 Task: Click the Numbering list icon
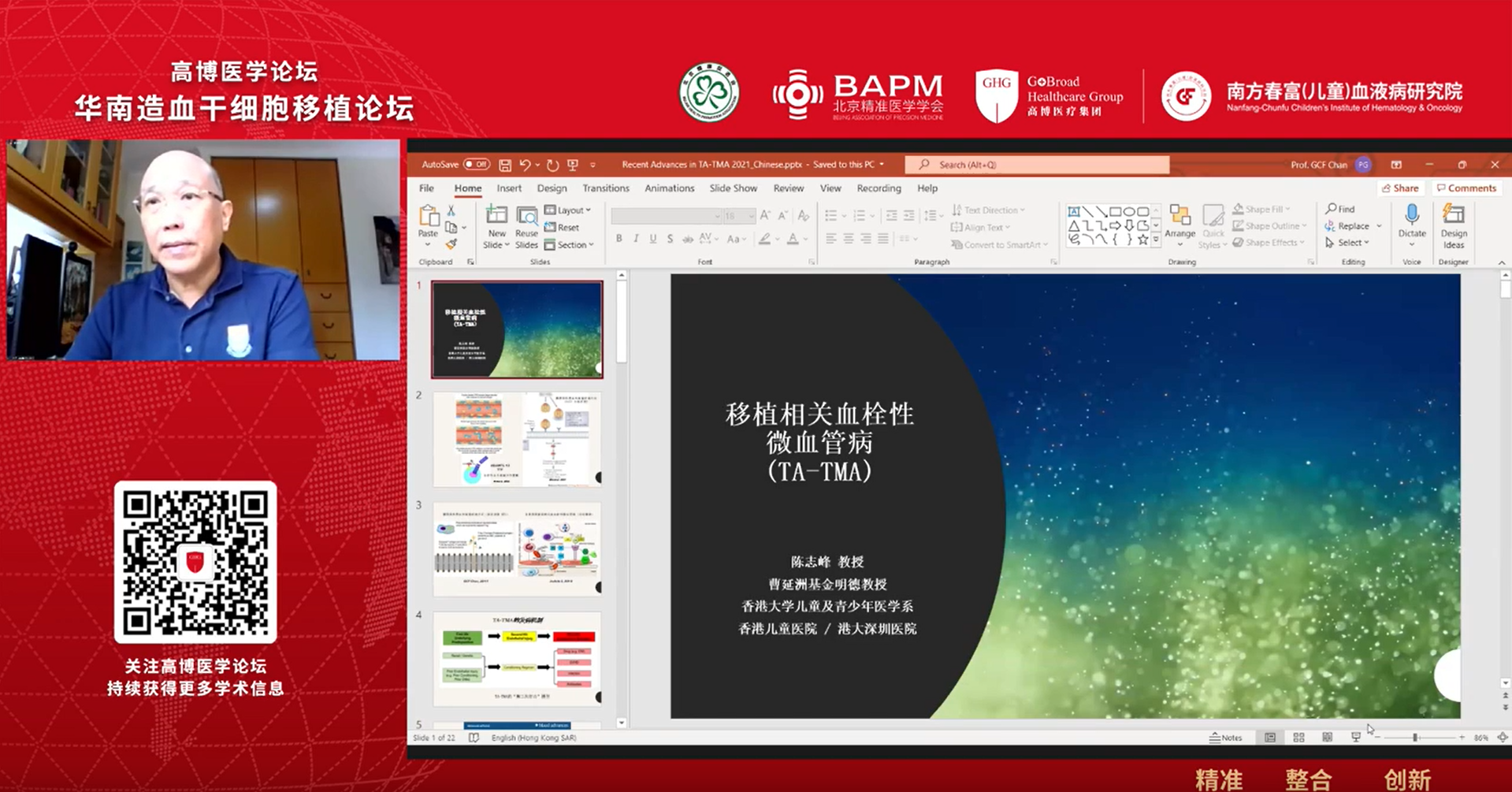859,215
